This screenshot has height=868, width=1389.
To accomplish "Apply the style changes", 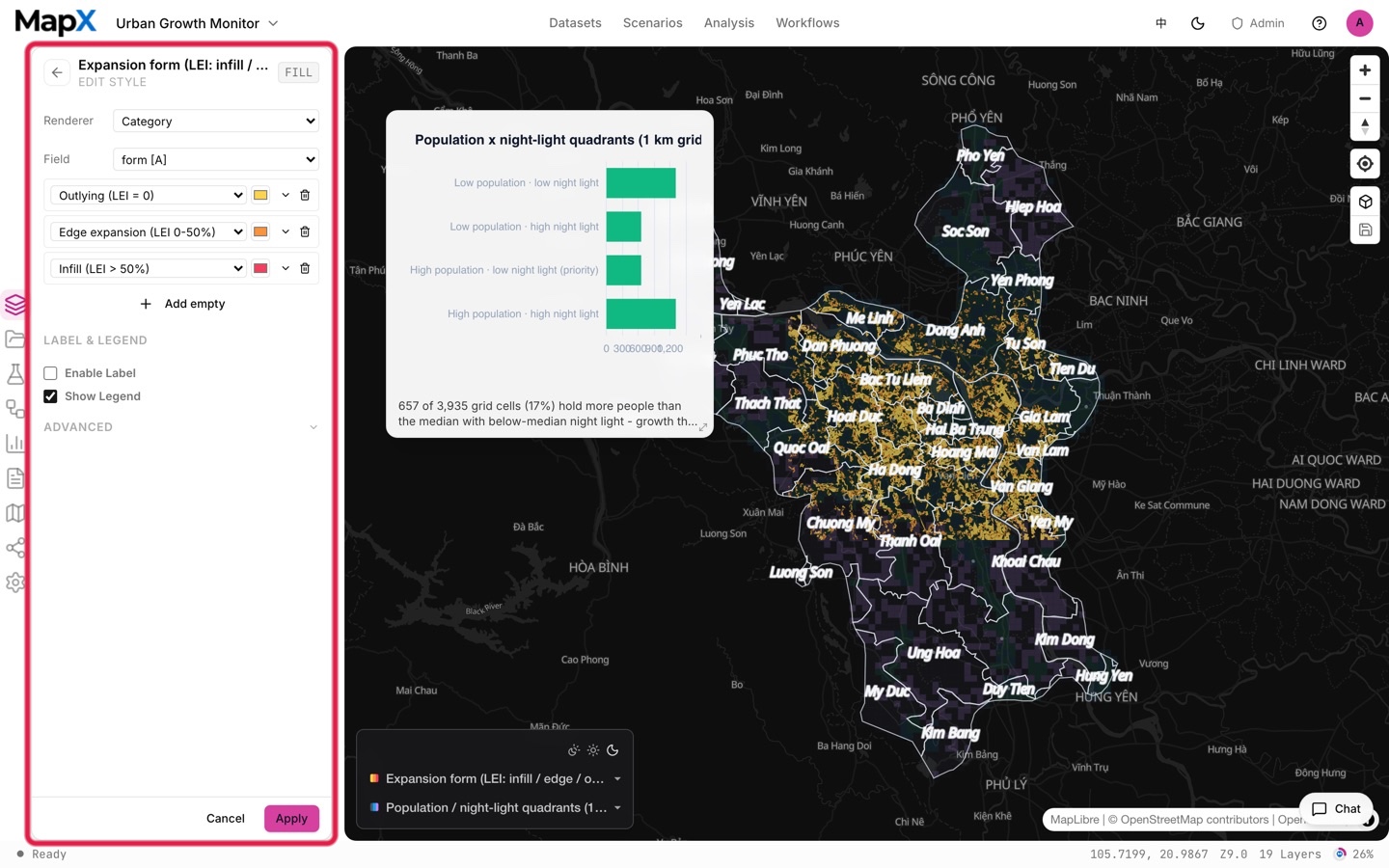I will click(x=291, y=819).
